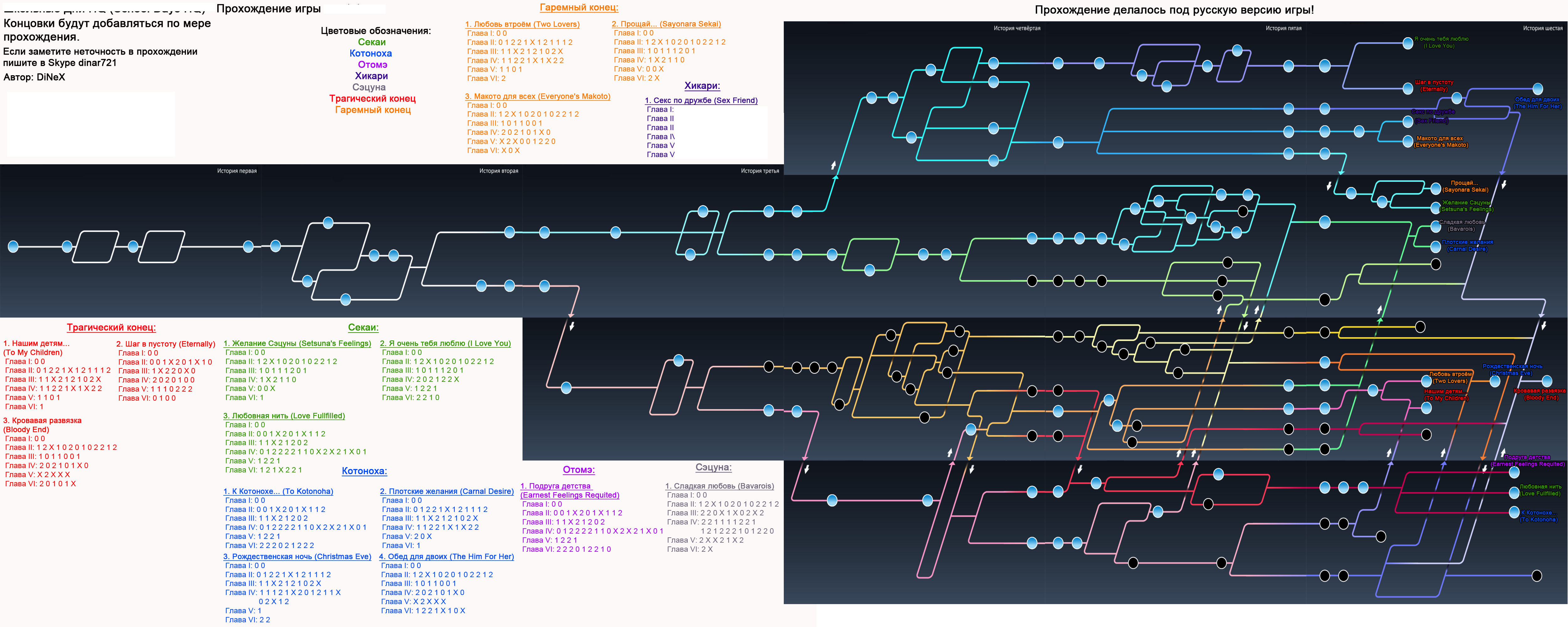The width and height of the screenshot is (1568, 627).
Task: Click the 'История четвёртая' chapter label
Action: (1017, 28)
